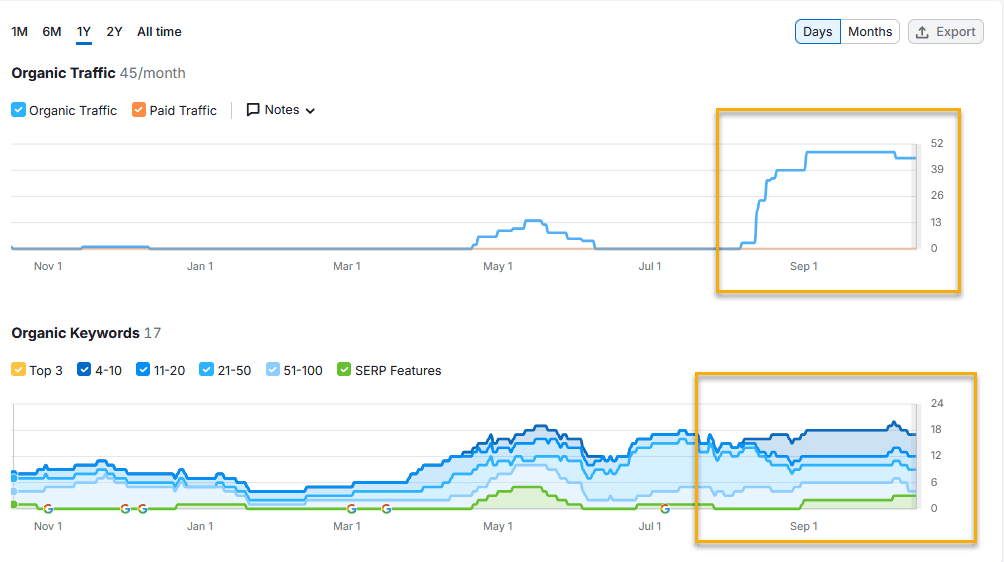Click the Google update marker near Nov 1
Image resolution: width=1004 pixels, height=562 pixels.
47,508
